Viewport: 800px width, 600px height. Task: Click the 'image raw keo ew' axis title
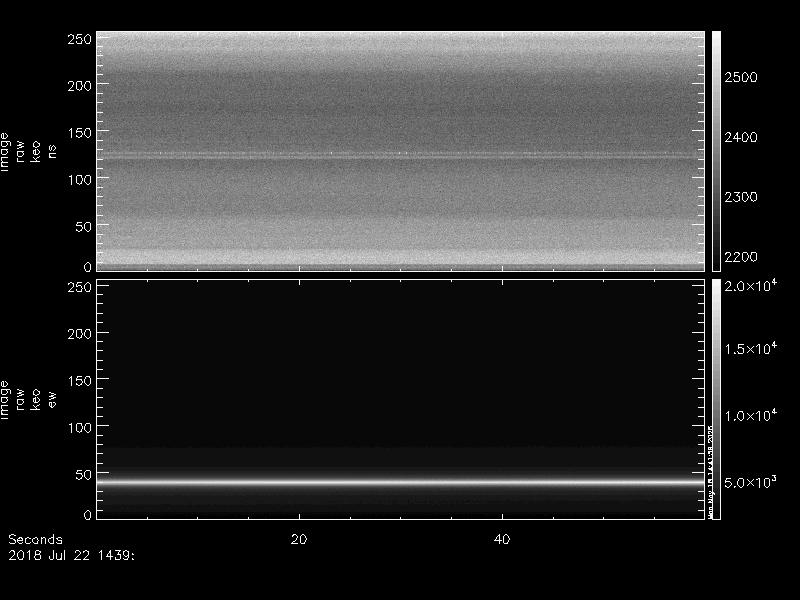pos(28,400)
